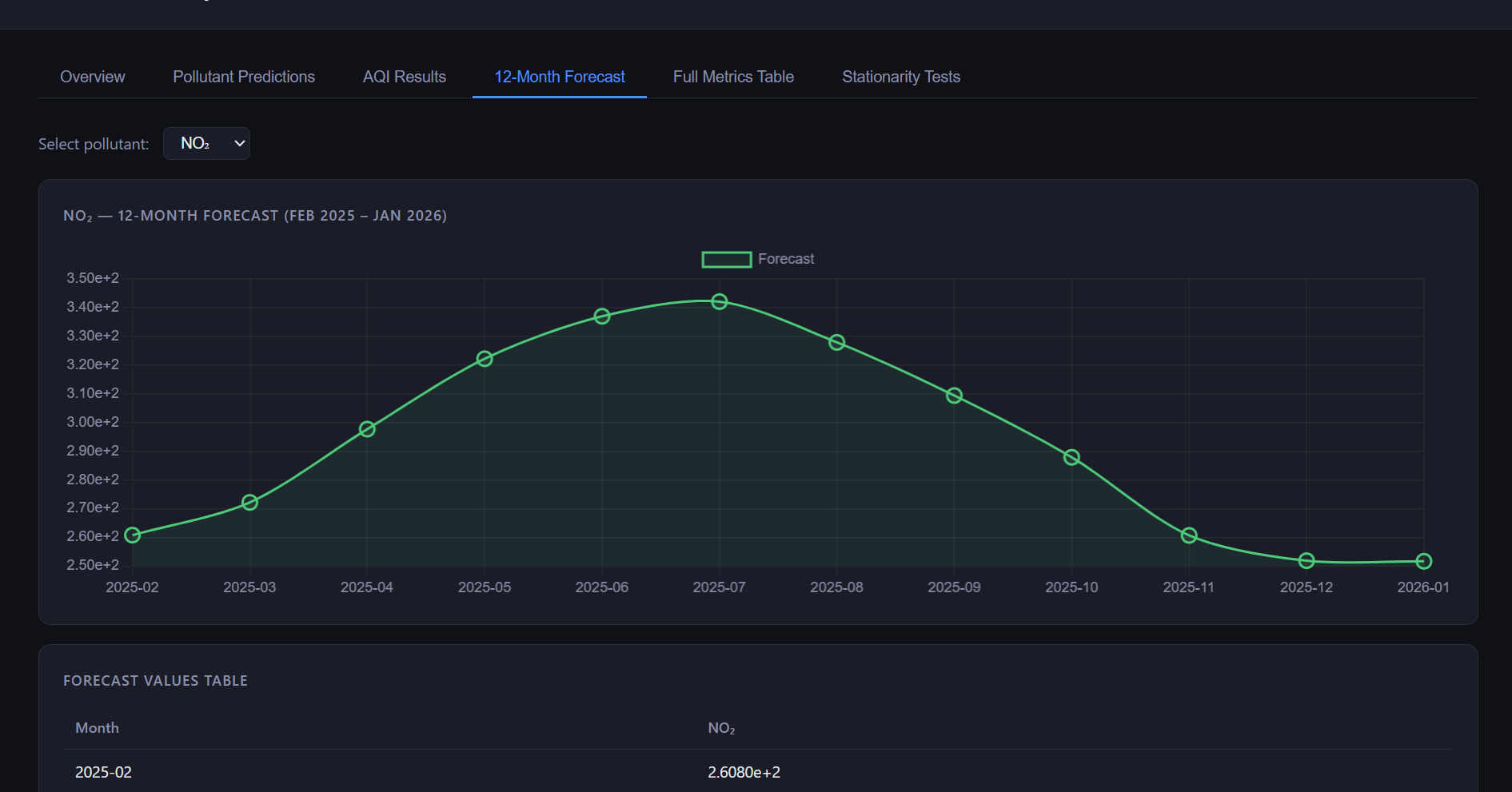Click the 3.50e+2 y-axis label
Viewport: 1512px width, 792px height.
93,278
